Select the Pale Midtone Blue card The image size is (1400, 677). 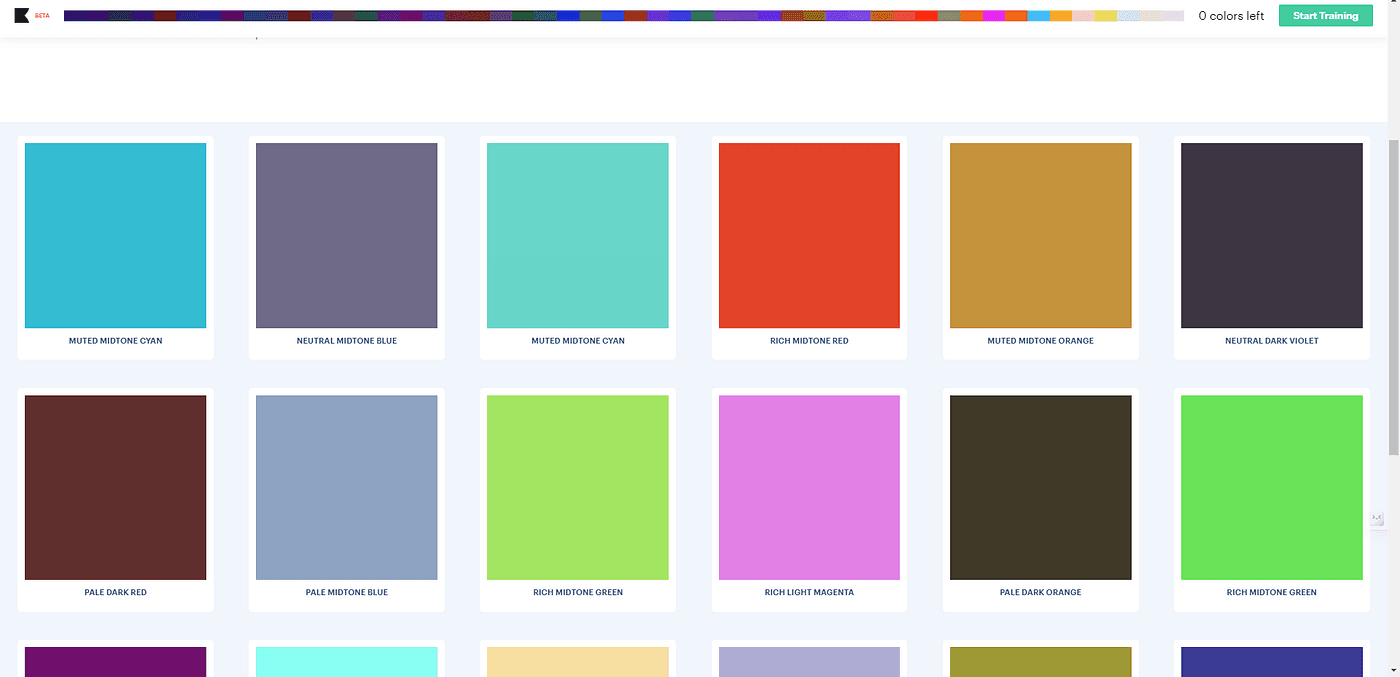[346, 487]
